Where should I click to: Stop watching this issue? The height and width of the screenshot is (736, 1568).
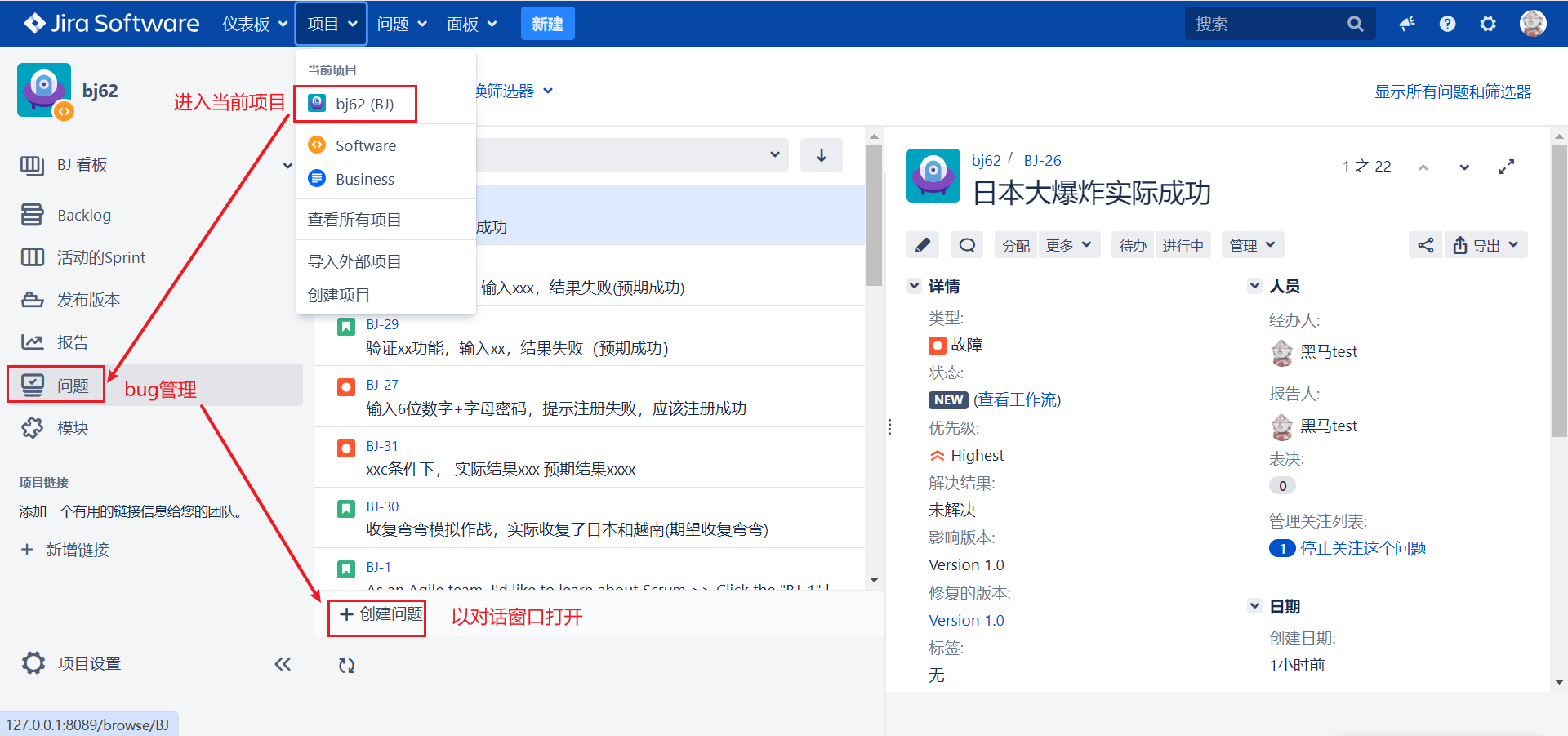[x=1362, y=548]
